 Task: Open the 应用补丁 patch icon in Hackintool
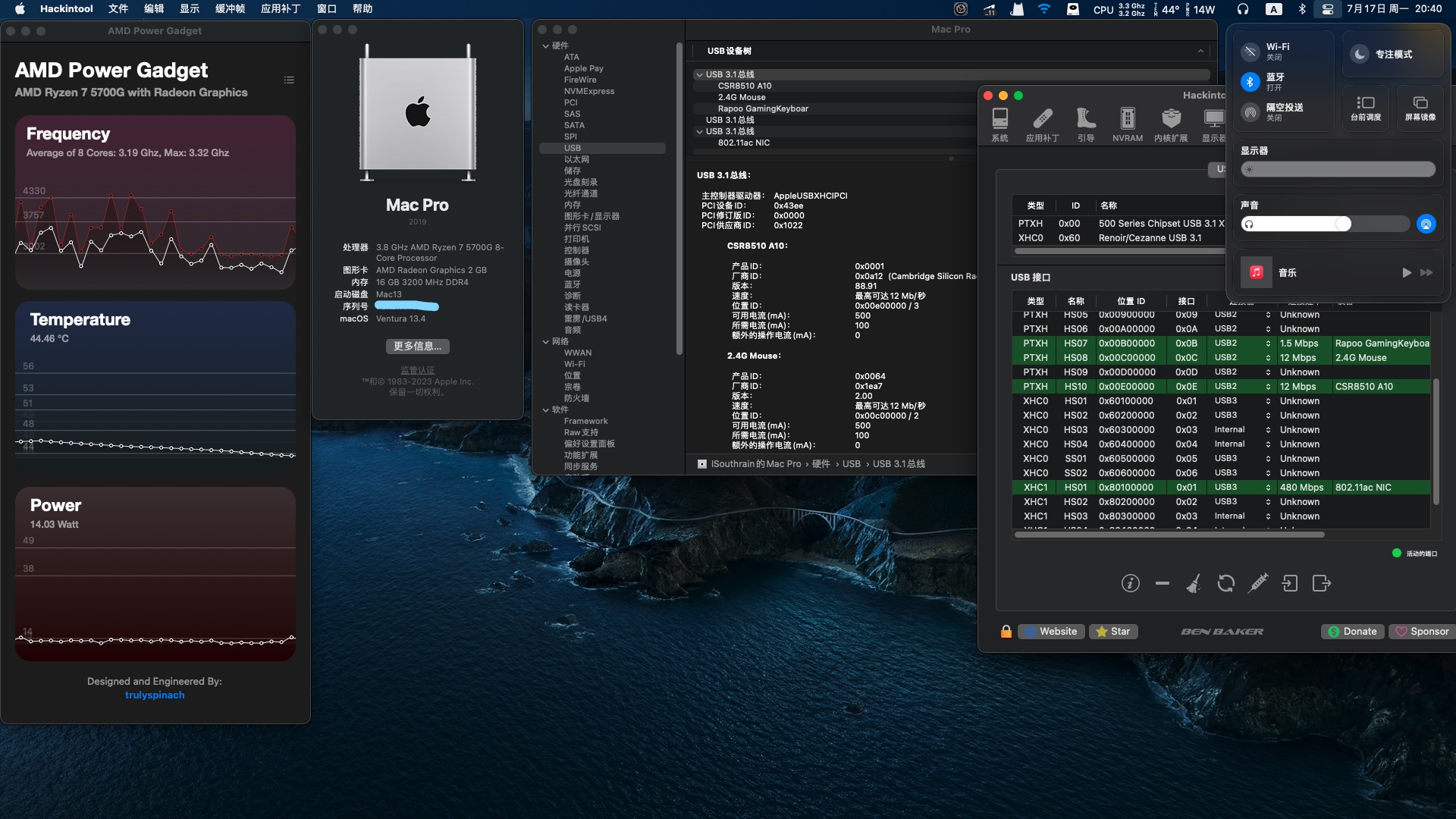pyautogui.click(x=1043, y=124)
